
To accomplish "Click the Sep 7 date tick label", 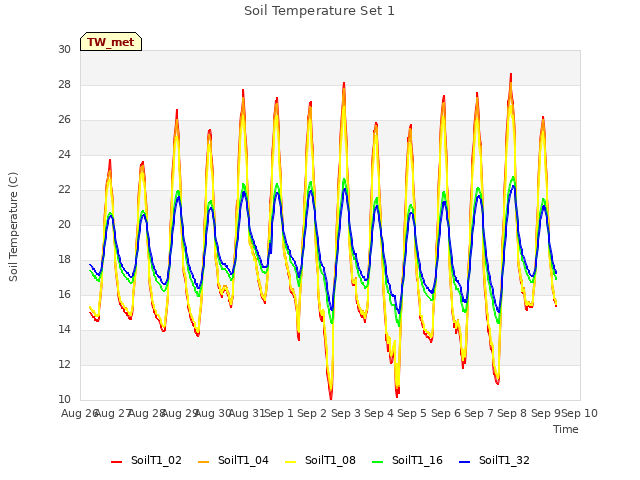I will coord(479,413).
